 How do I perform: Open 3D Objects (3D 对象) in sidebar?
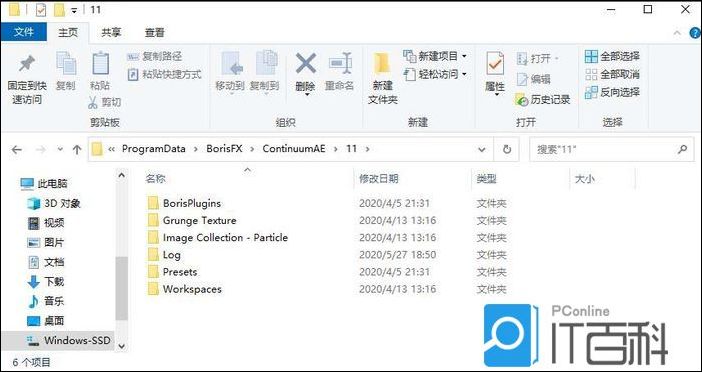[x=54, y=203]
